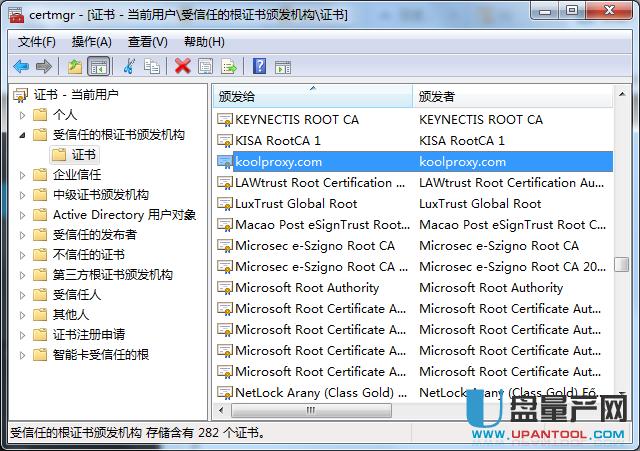The image size is (640, 451).
Task: Click vertical scrollbar up arrow
Action: point(622,94)
